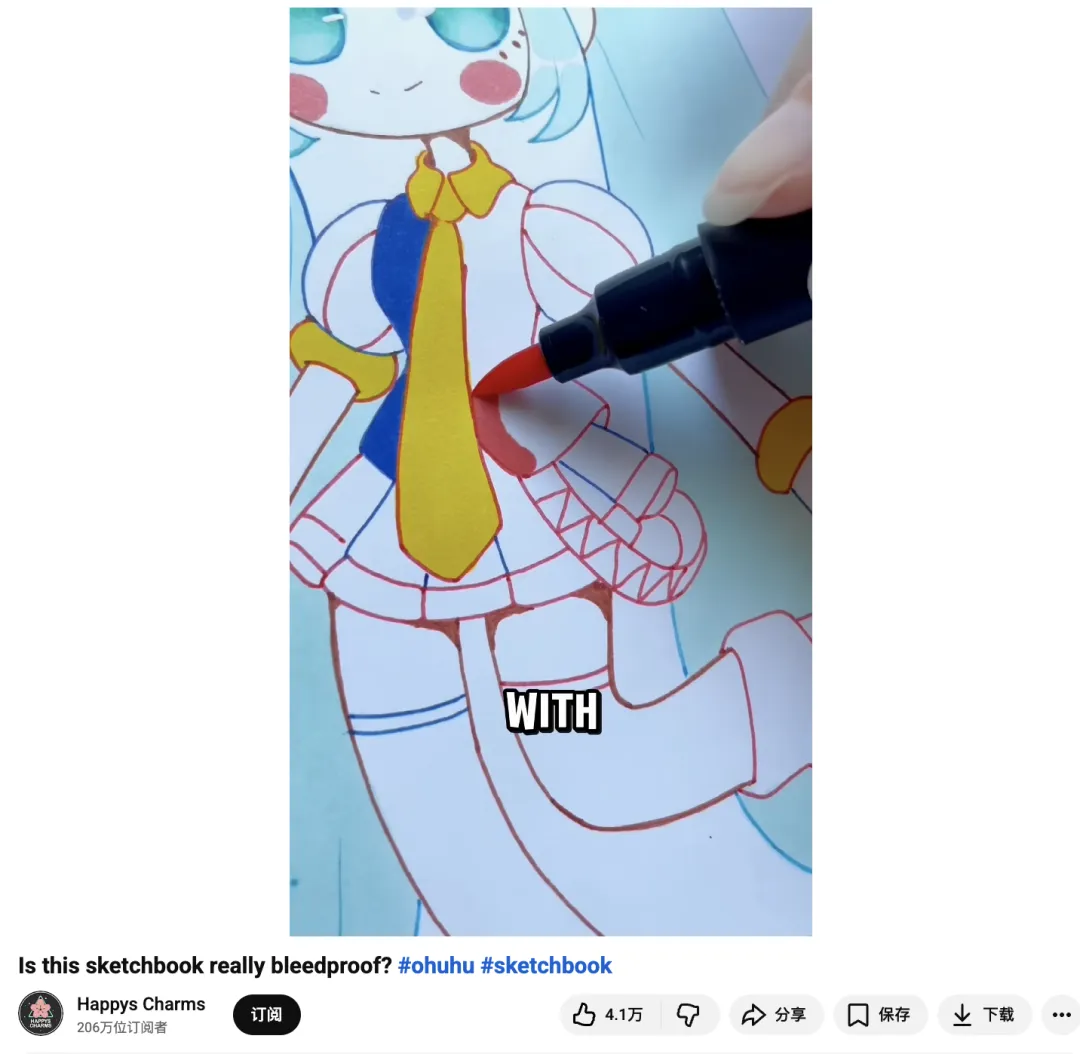Visit the Happys Charms channel name link
The width and height of the screenshot is (1080, 1054).
click(141, 1004)
